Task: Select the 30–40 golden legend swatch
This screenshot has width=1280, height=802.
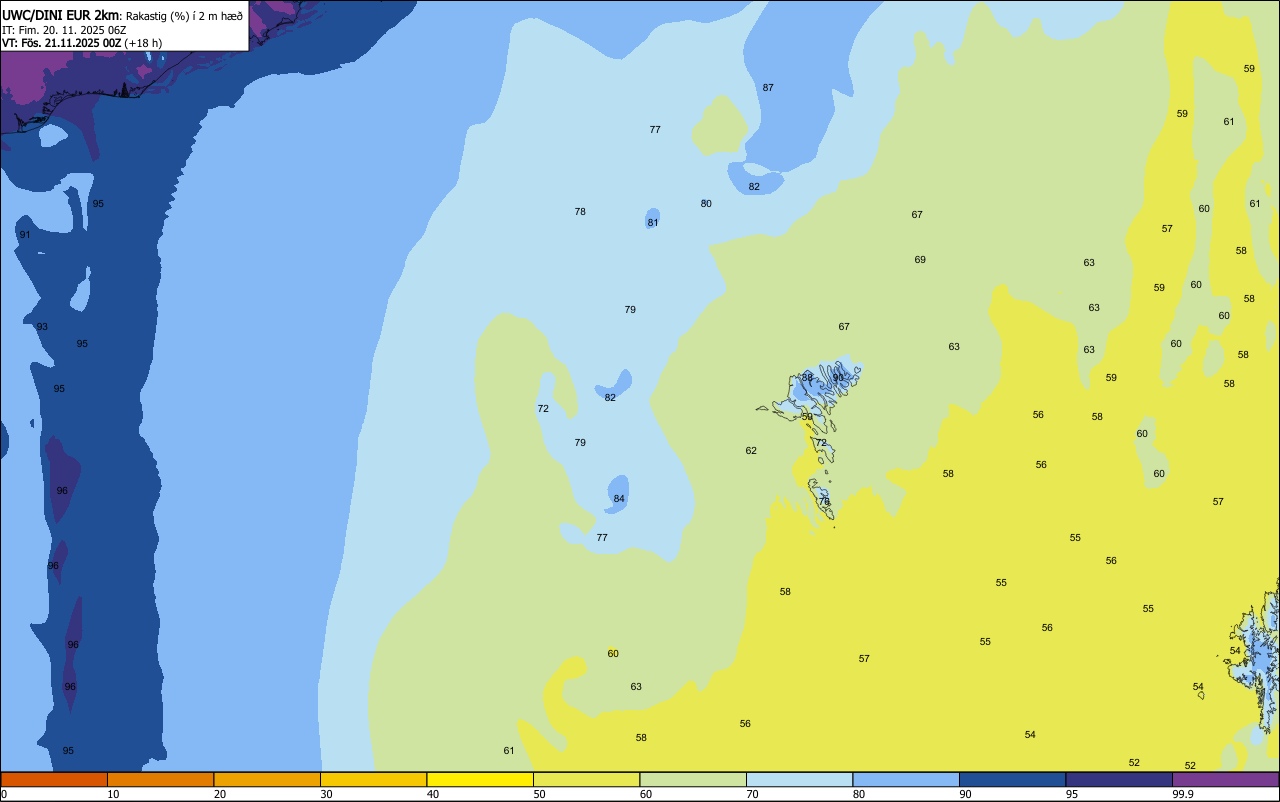Action: [x=373, y=779]
